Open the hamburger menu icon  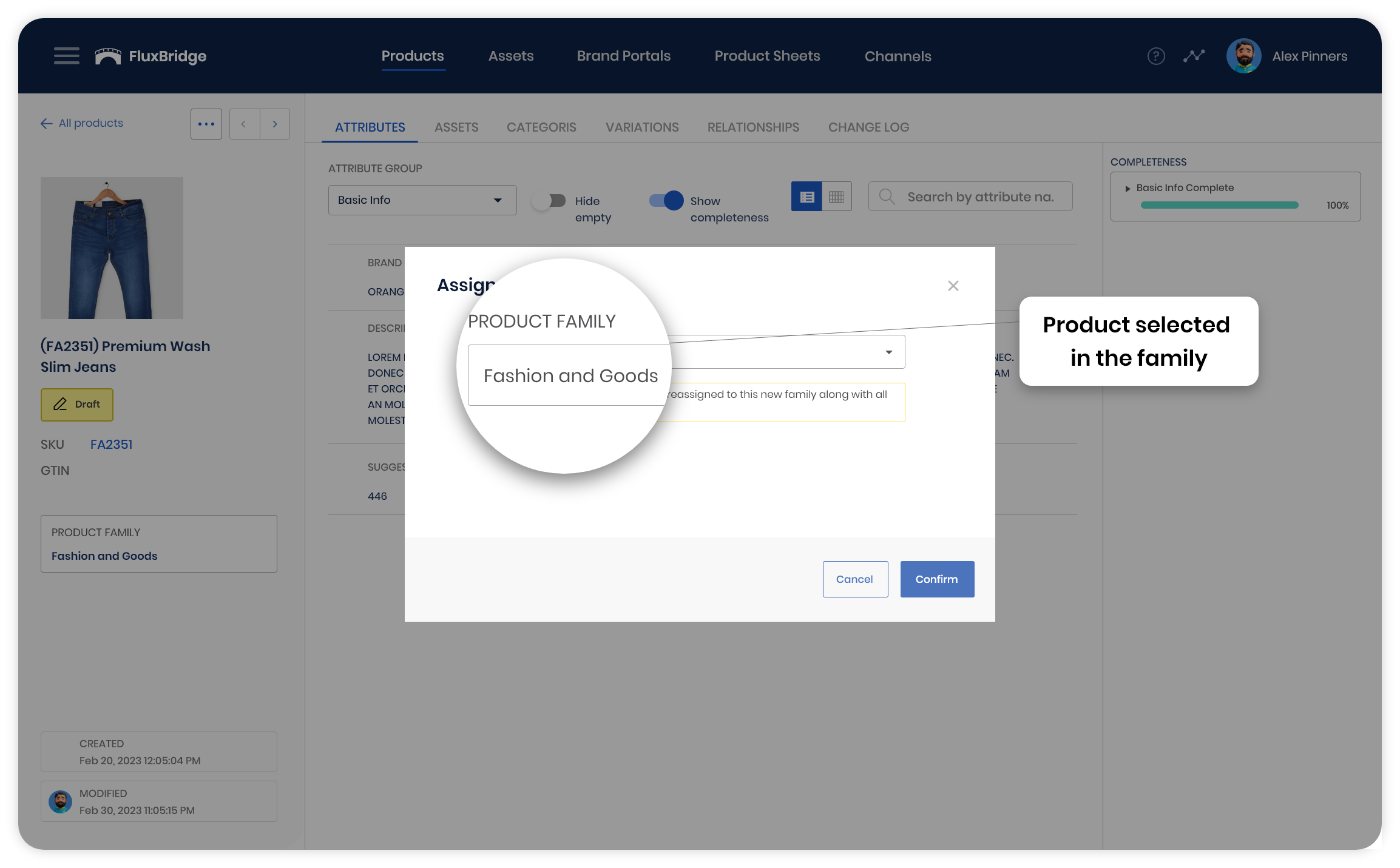(67, 56)
